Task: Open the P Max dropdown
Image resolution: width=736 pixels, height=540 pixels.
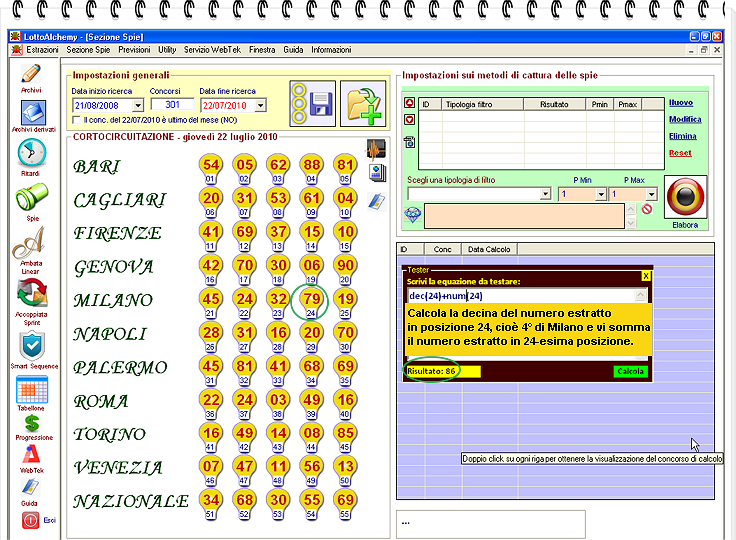Action: (651, 194)
